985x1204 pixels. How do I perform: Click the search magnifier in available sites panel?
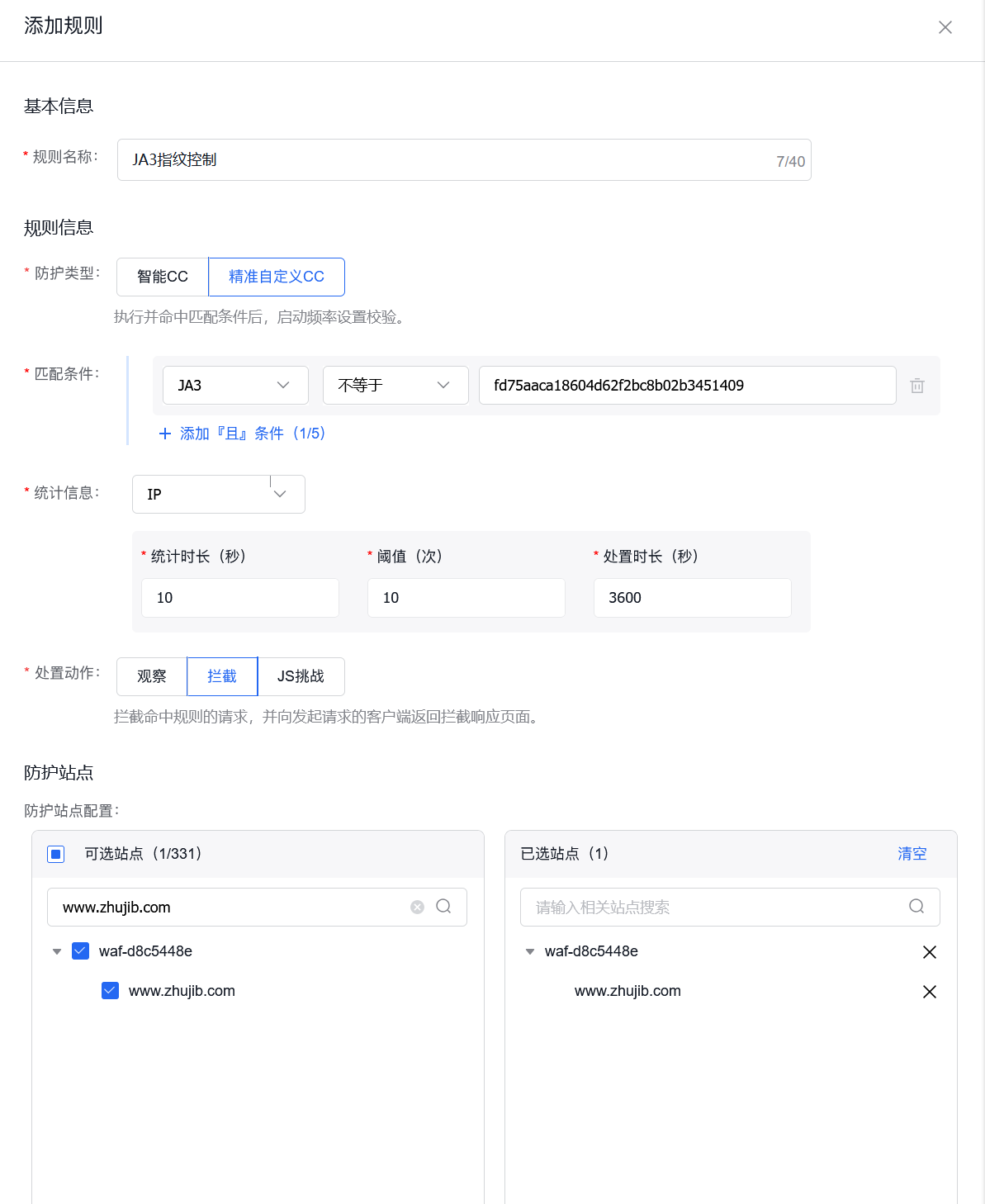pyautogui.click(x=444, y=907)
